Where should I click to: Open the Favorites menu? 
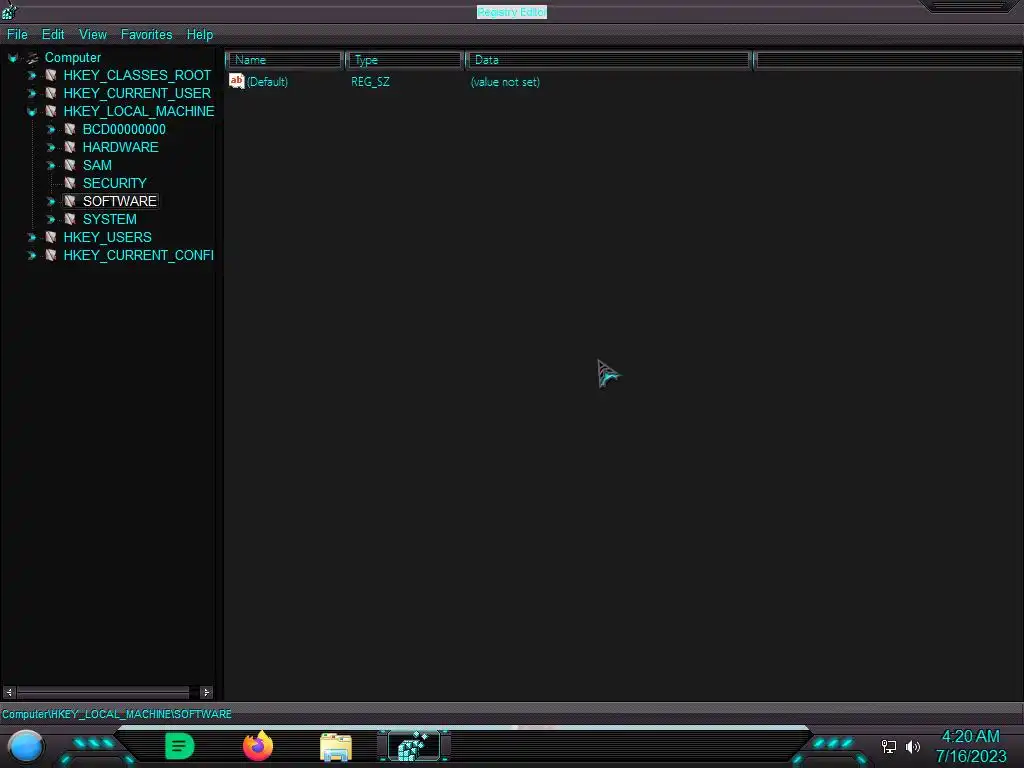(x=146, y=35)
